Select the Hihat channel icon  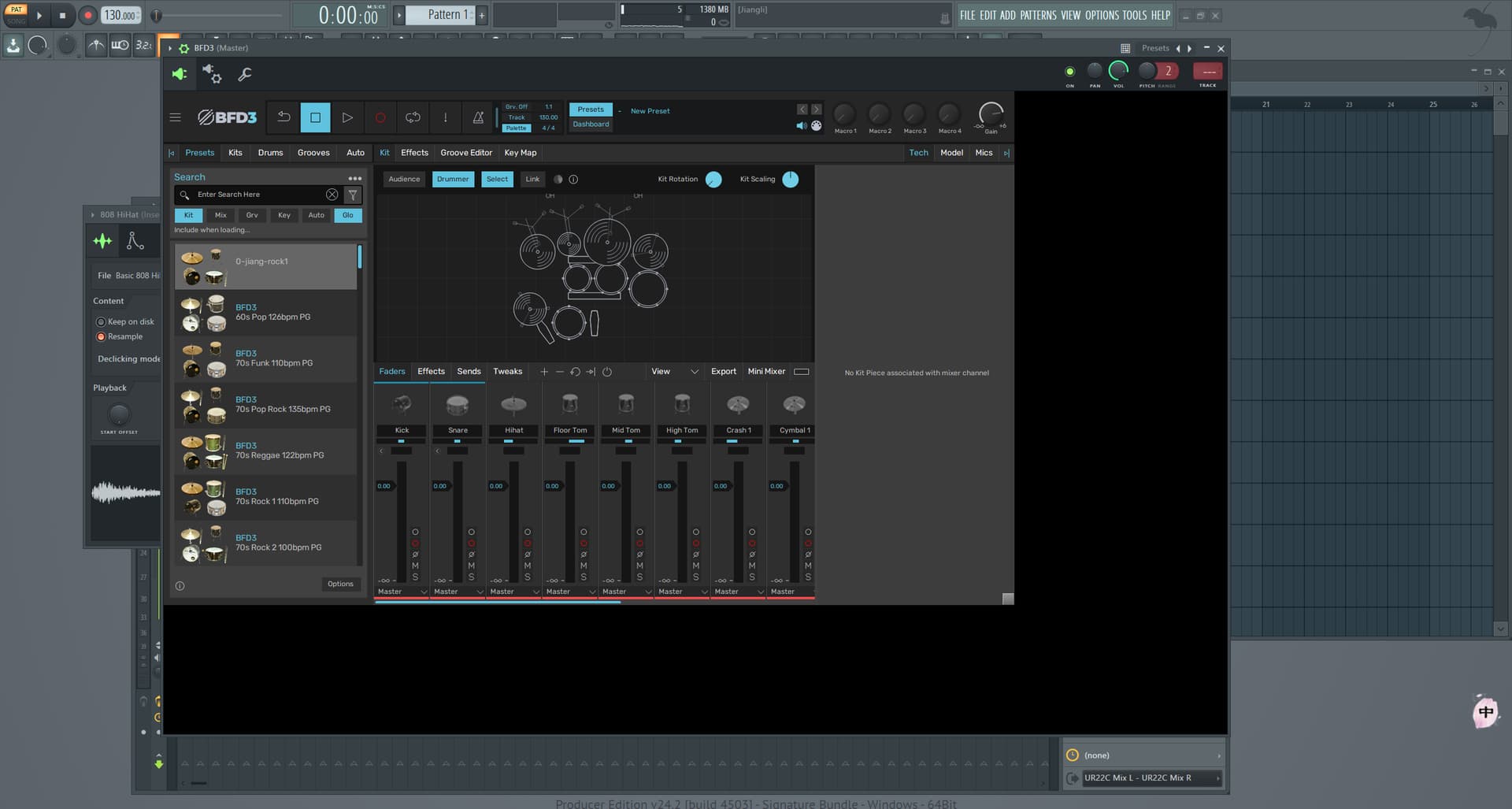pos(513,405)
